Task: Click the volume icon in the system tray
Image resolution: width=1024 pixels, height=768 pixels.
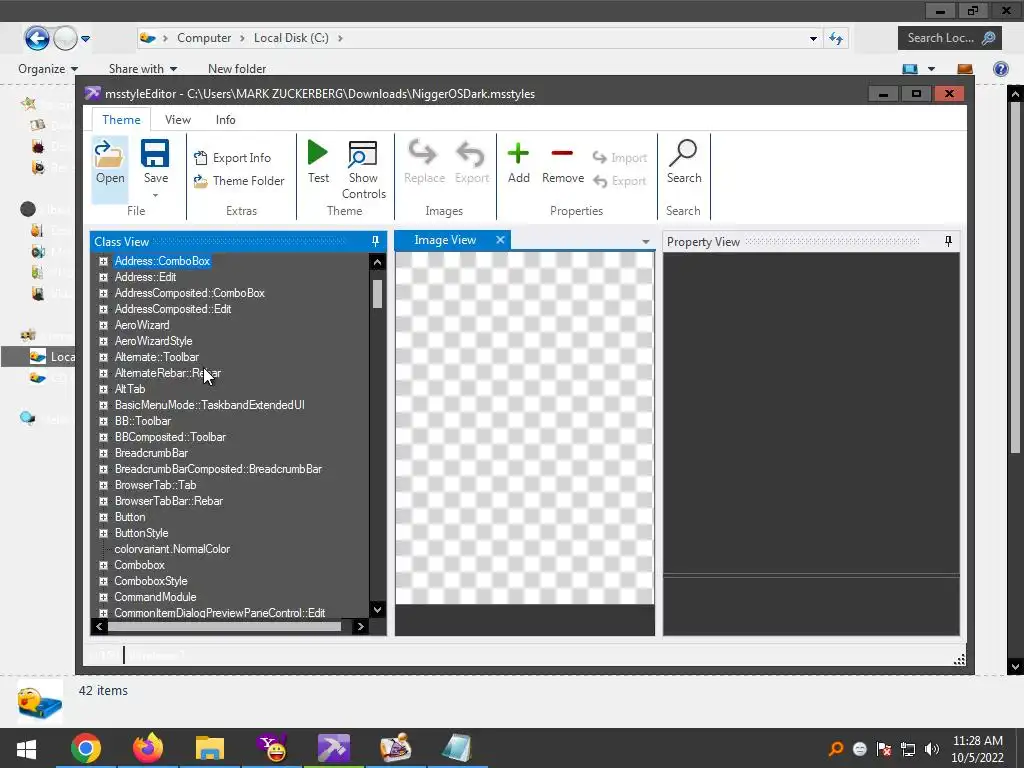Action: click(x=932, y=749)
